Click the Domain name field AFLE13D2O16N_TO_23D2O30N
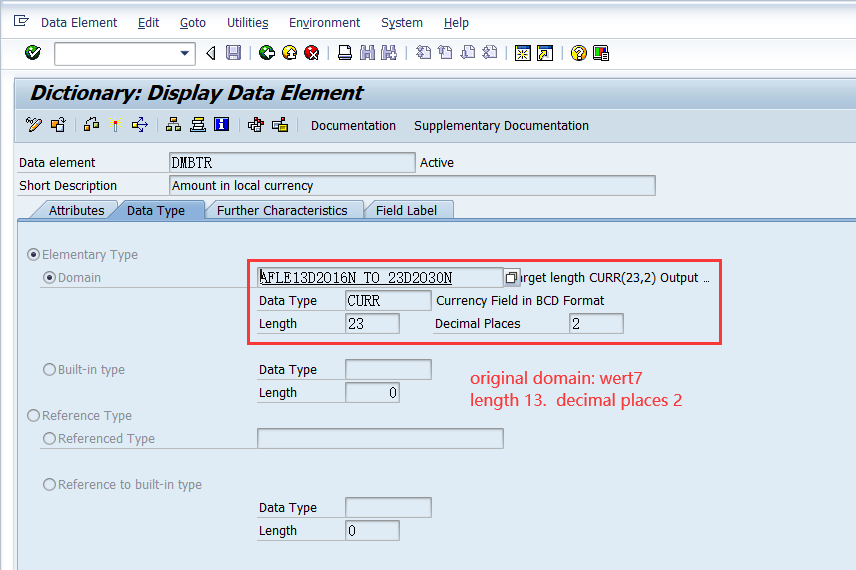The height and width of the screenshot is (570, 856). (x=380, y=277)
